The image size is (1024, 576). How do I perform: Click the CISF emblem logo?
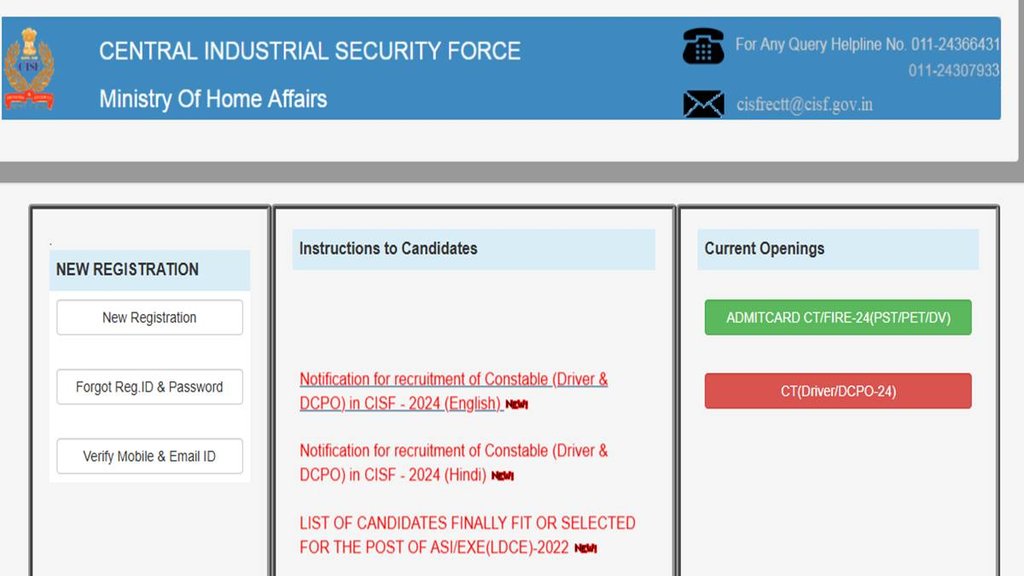click(x=29, y=68)
